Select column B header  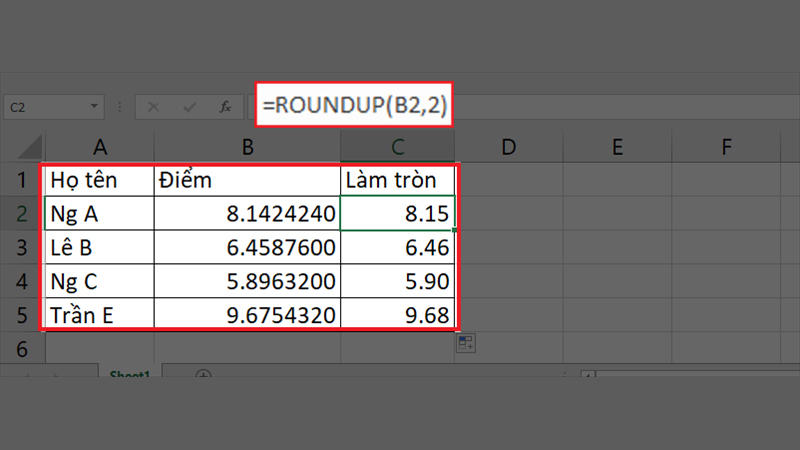pyautogui.click(x=247, y=147)
